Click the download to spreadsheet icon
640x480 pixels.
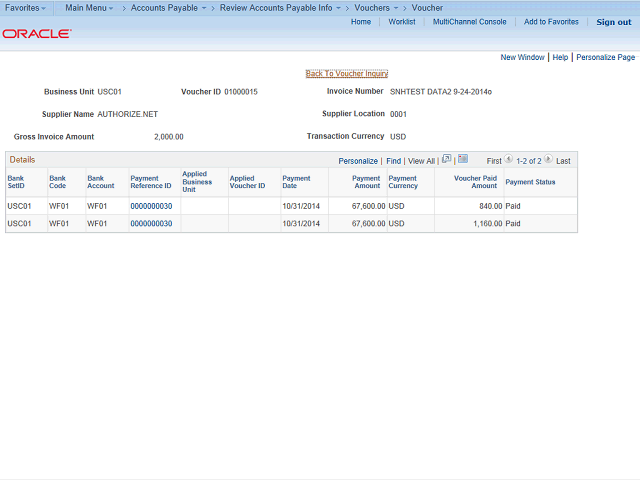click(463, 160)
